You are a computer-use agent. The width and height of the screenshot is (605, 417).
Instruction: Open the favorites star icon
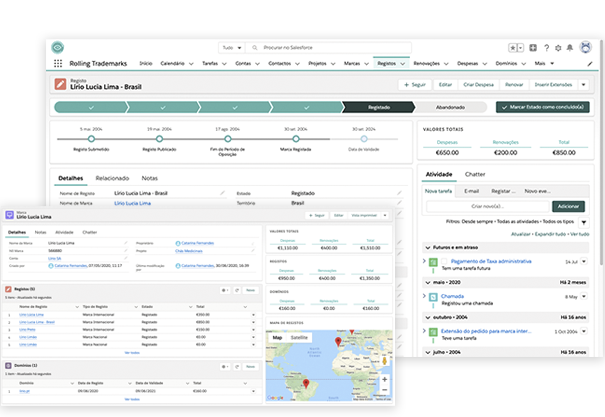coord(513,47)
